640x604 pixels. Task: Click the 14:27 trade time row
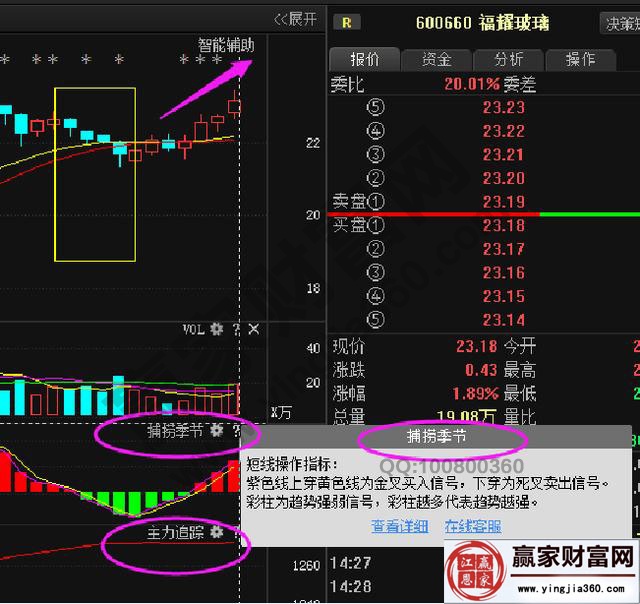coord(351,563)
